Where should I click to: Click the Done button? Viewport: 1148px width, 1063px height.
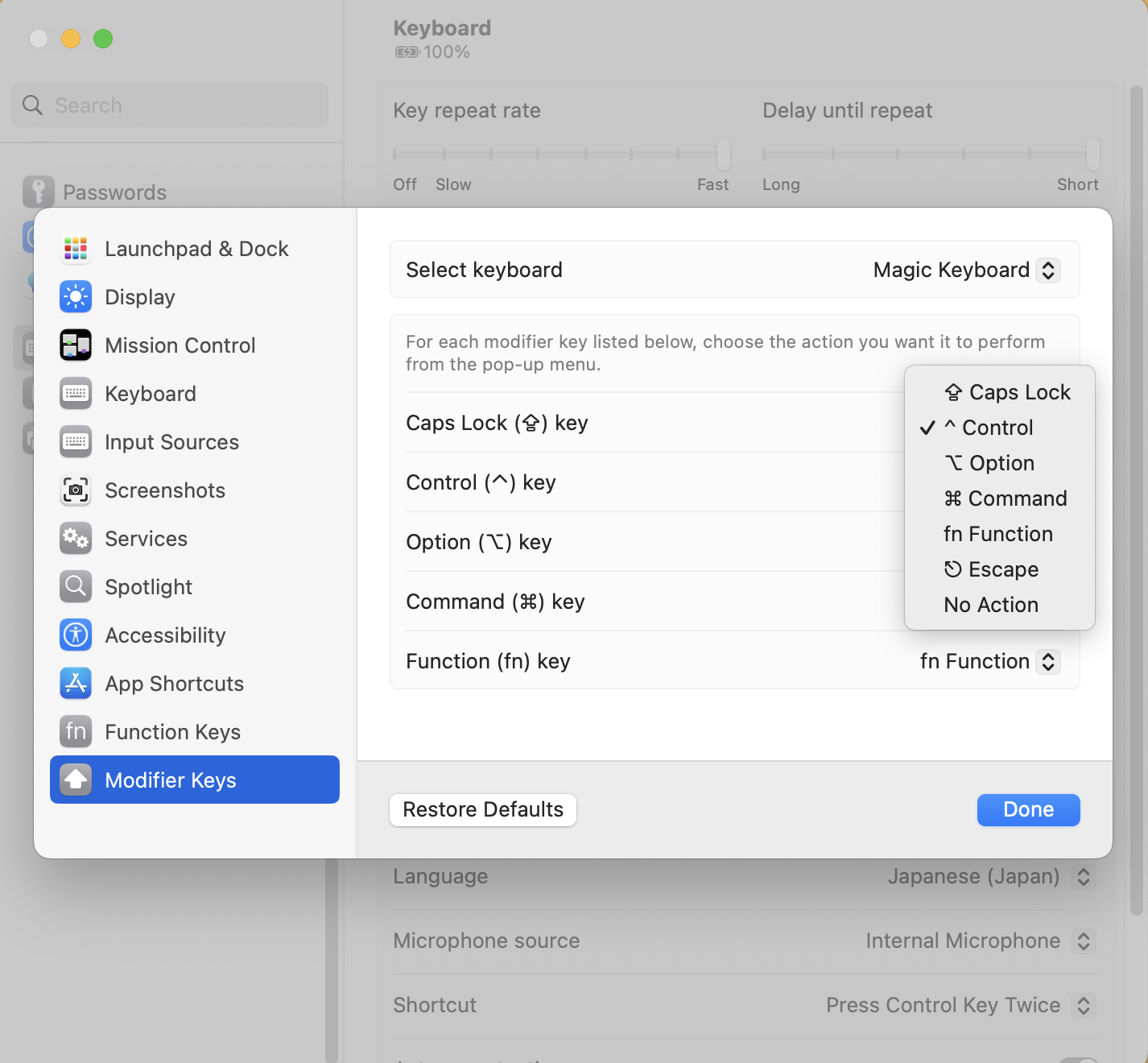[1029, 810]
